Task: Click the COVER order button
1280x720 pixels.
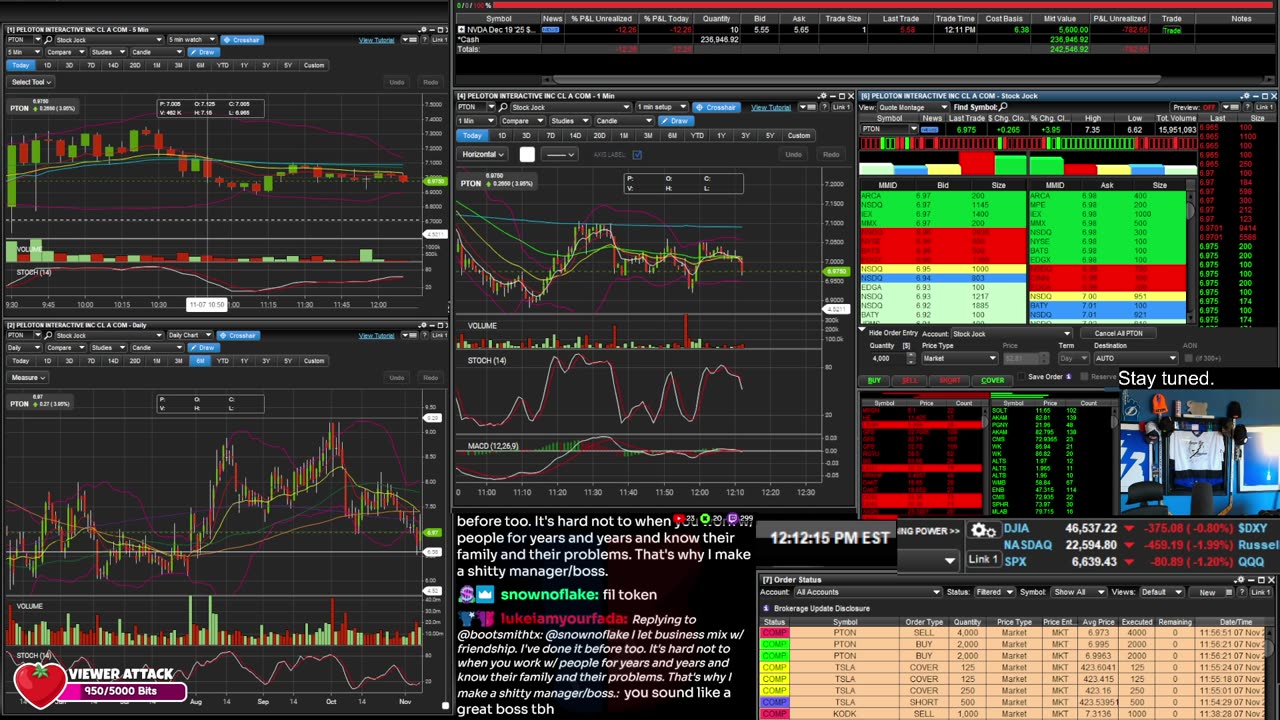Action: (992, 380)
